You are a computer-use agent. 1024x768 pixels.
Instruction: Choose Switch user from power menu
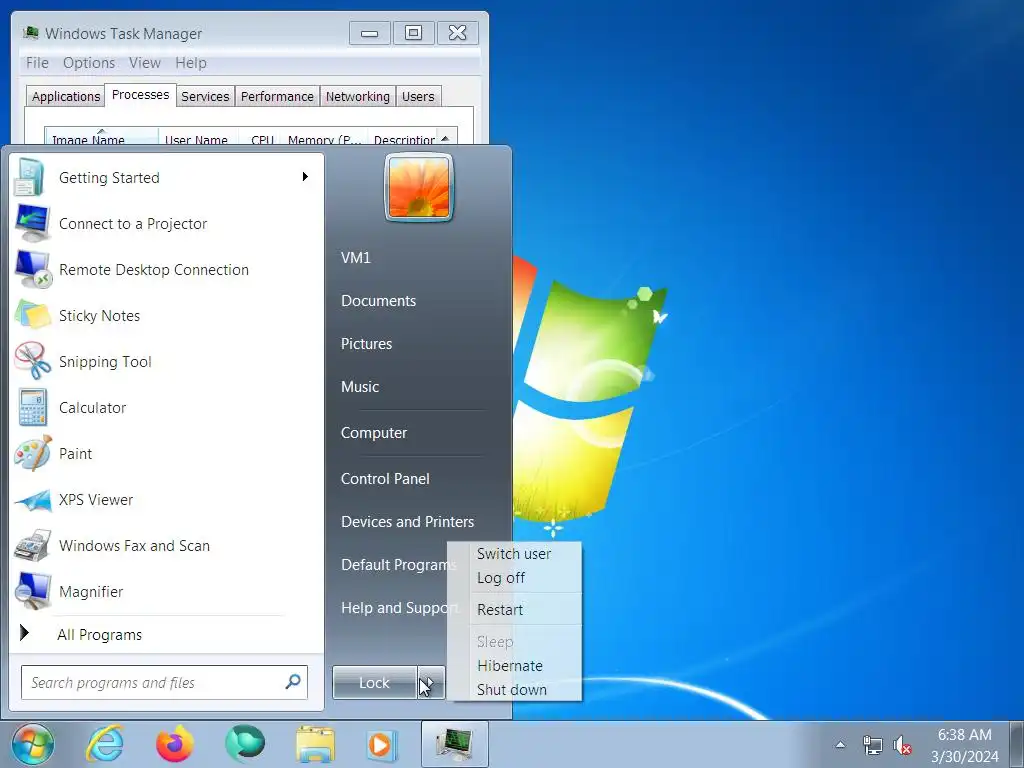coord(514,554)
